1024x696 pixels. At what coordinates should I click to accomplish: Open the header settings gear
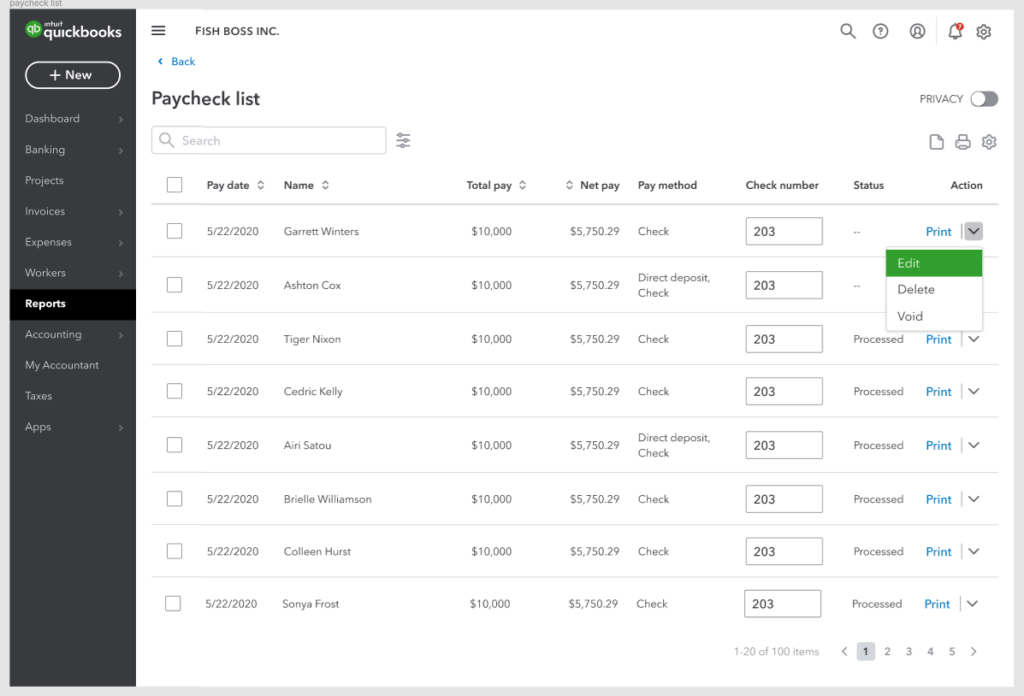click(984, 31)
